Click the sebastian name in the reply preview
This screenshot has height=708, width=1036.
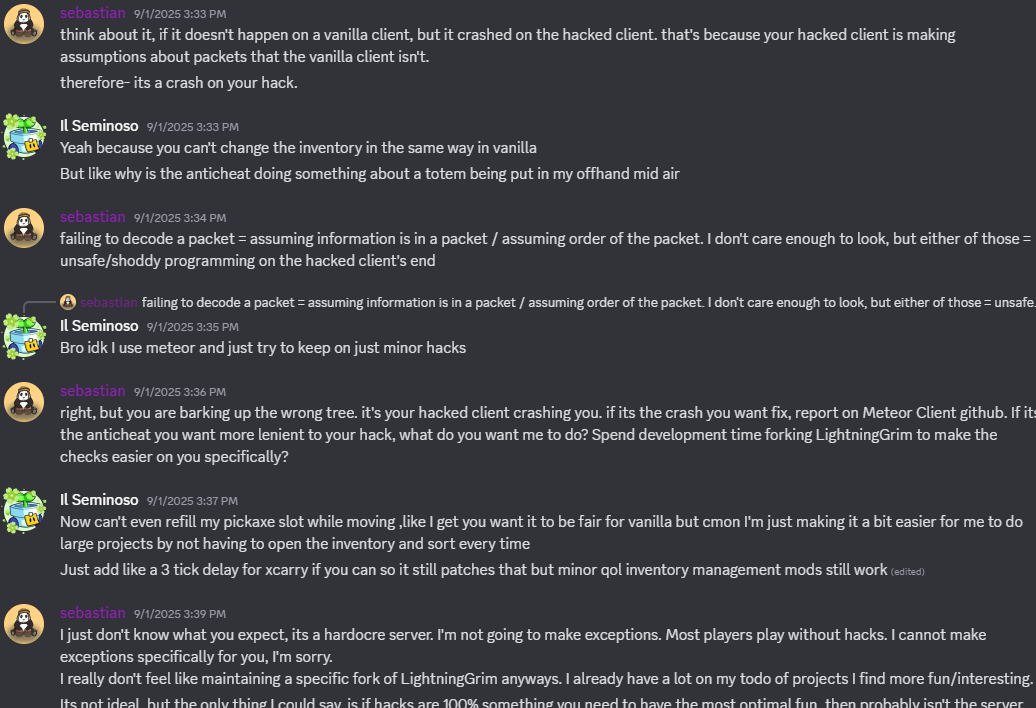click(x=108, y=302)
